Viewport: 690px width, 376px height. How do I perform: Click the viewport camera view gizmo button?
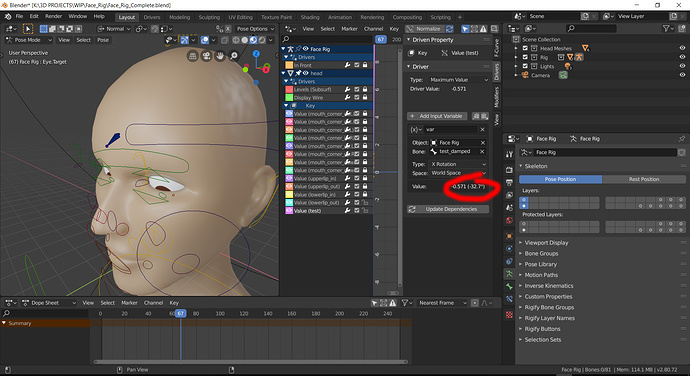point(206,56)
